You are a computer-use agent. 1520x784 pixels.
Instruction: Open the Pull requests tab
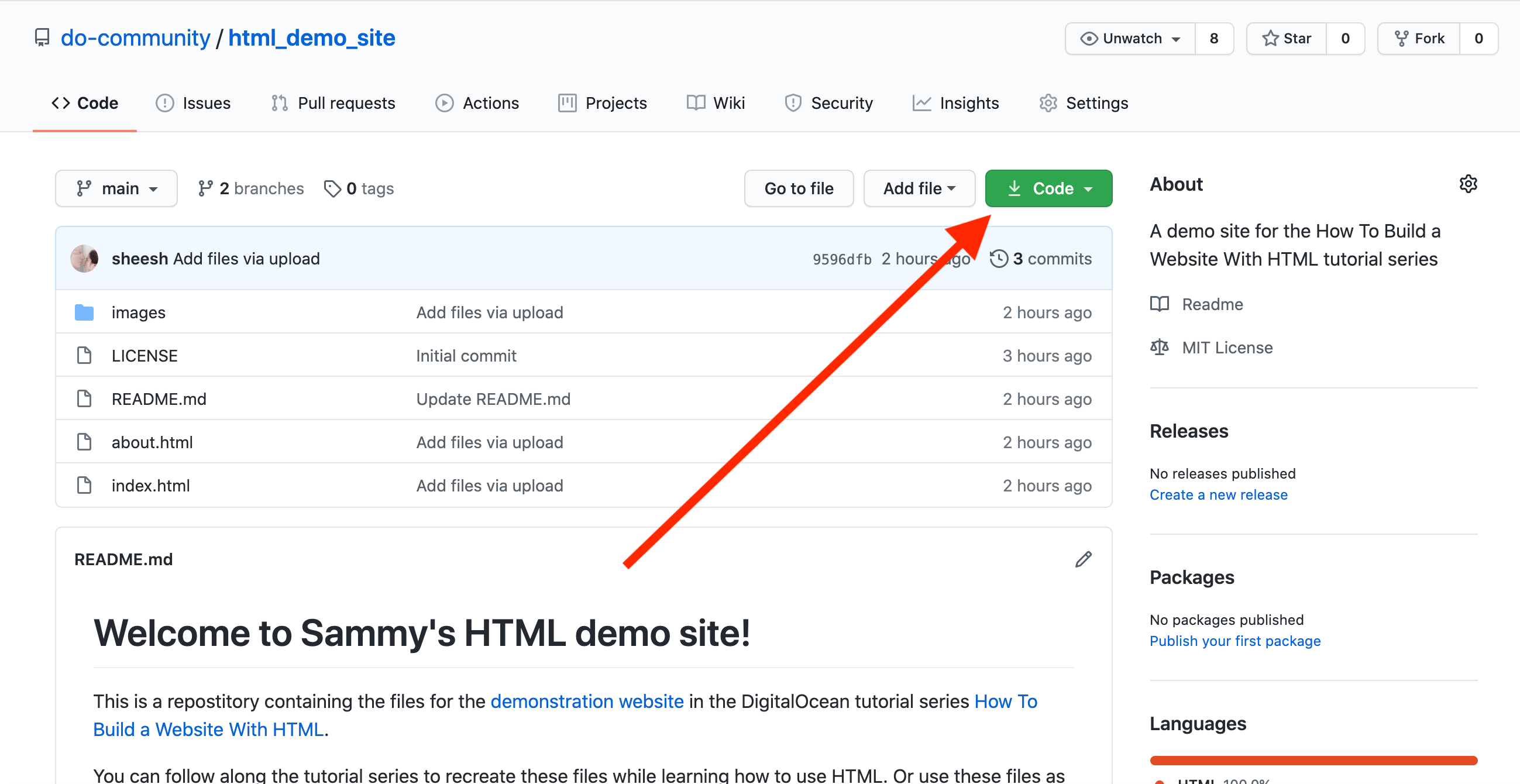point(333,103)
